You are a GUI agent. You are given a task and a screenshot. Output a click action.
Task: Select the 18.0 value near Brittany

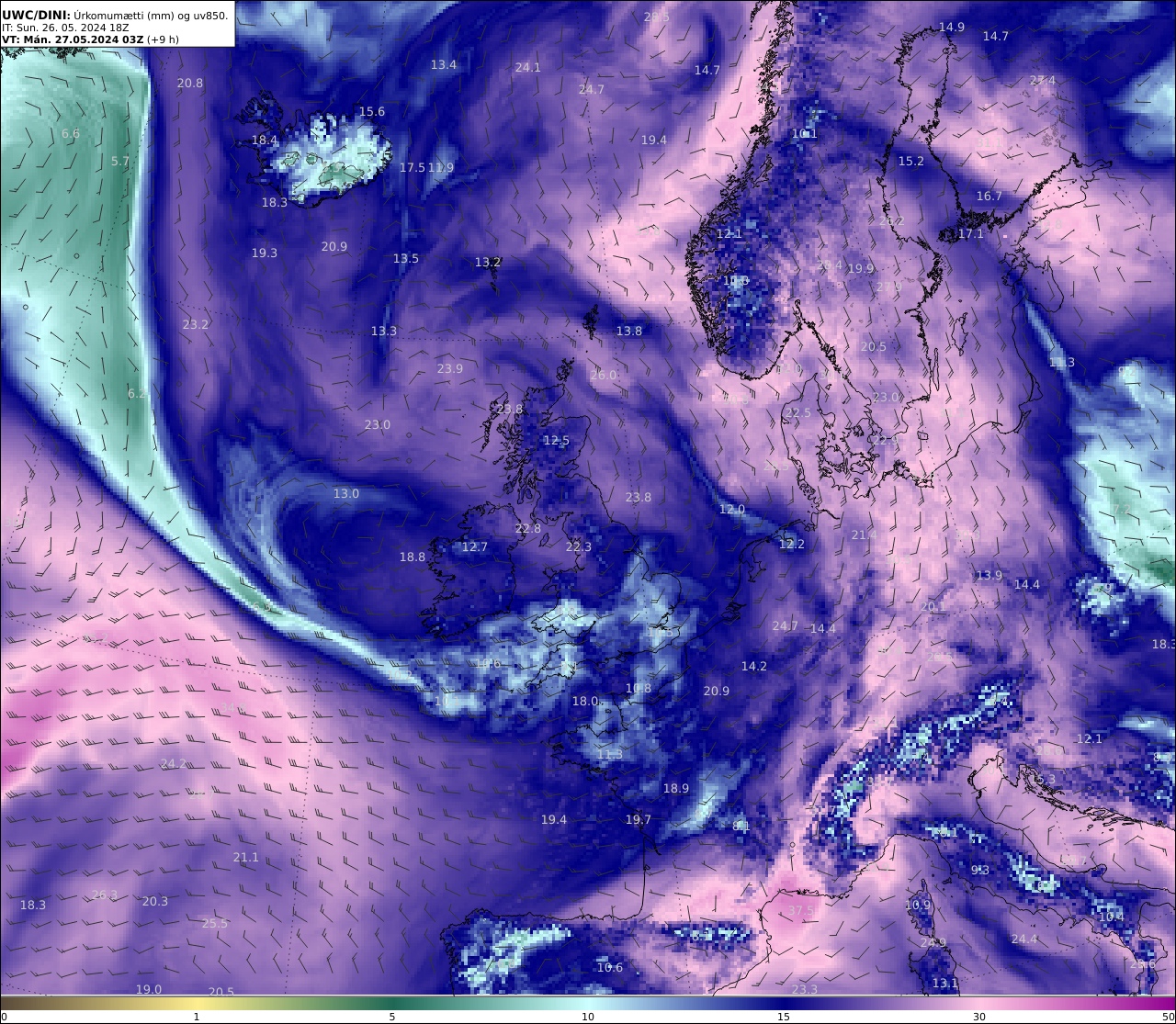(x=585, y=702)
